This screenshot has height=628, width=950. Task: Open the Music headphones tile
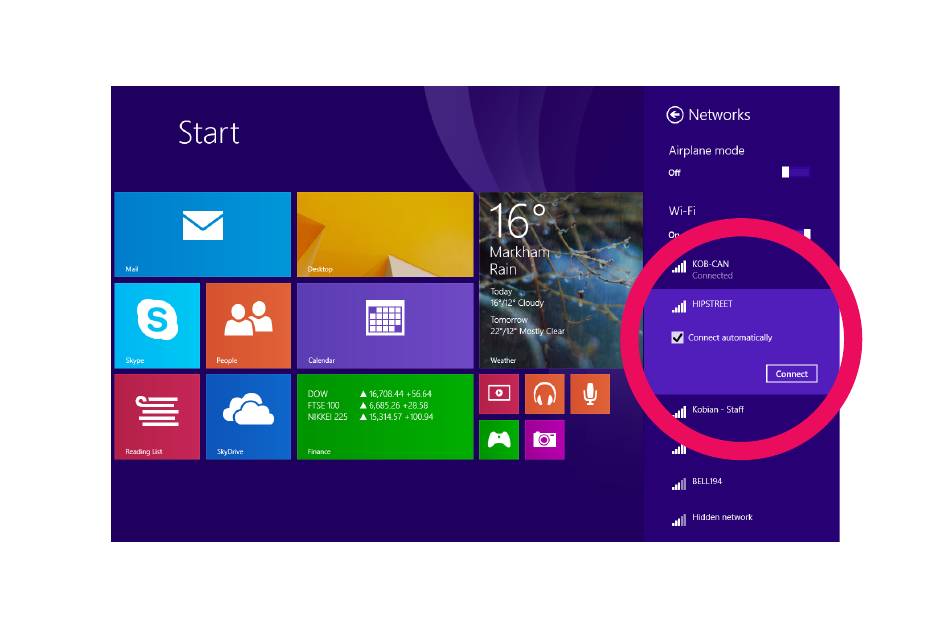pos(545,394)
